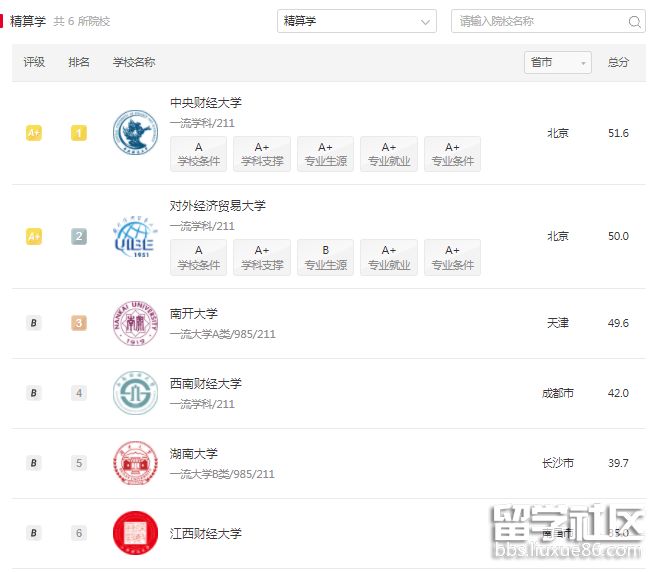Image resolution: width=658 pixels, height=572 pixels.
Task: Click the 50.0 total score value
Action: tap(618, 236)
